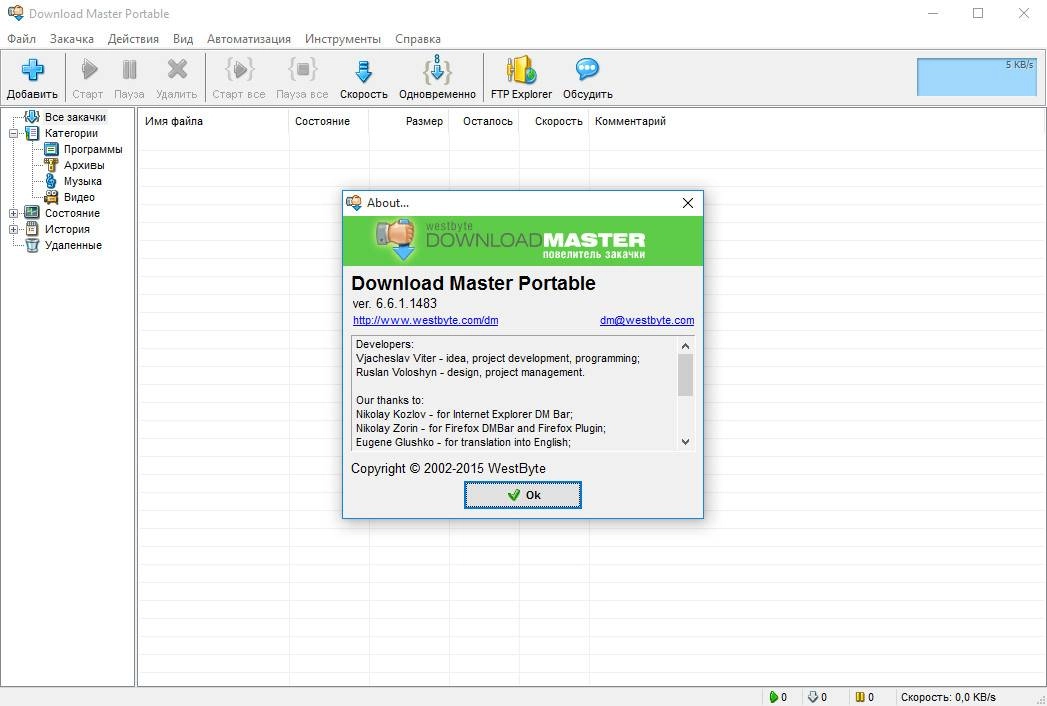Screen dimensions: 1047x706
Task: Click the yellow queued status bar icon
Action: point(860,697)
